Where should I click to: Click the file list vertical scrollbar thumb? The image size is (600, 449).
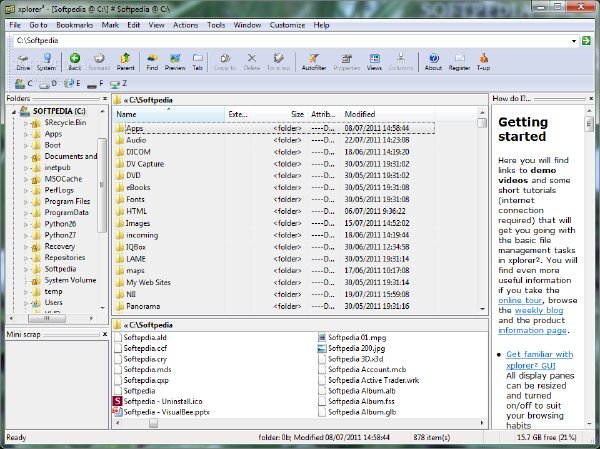482,123
